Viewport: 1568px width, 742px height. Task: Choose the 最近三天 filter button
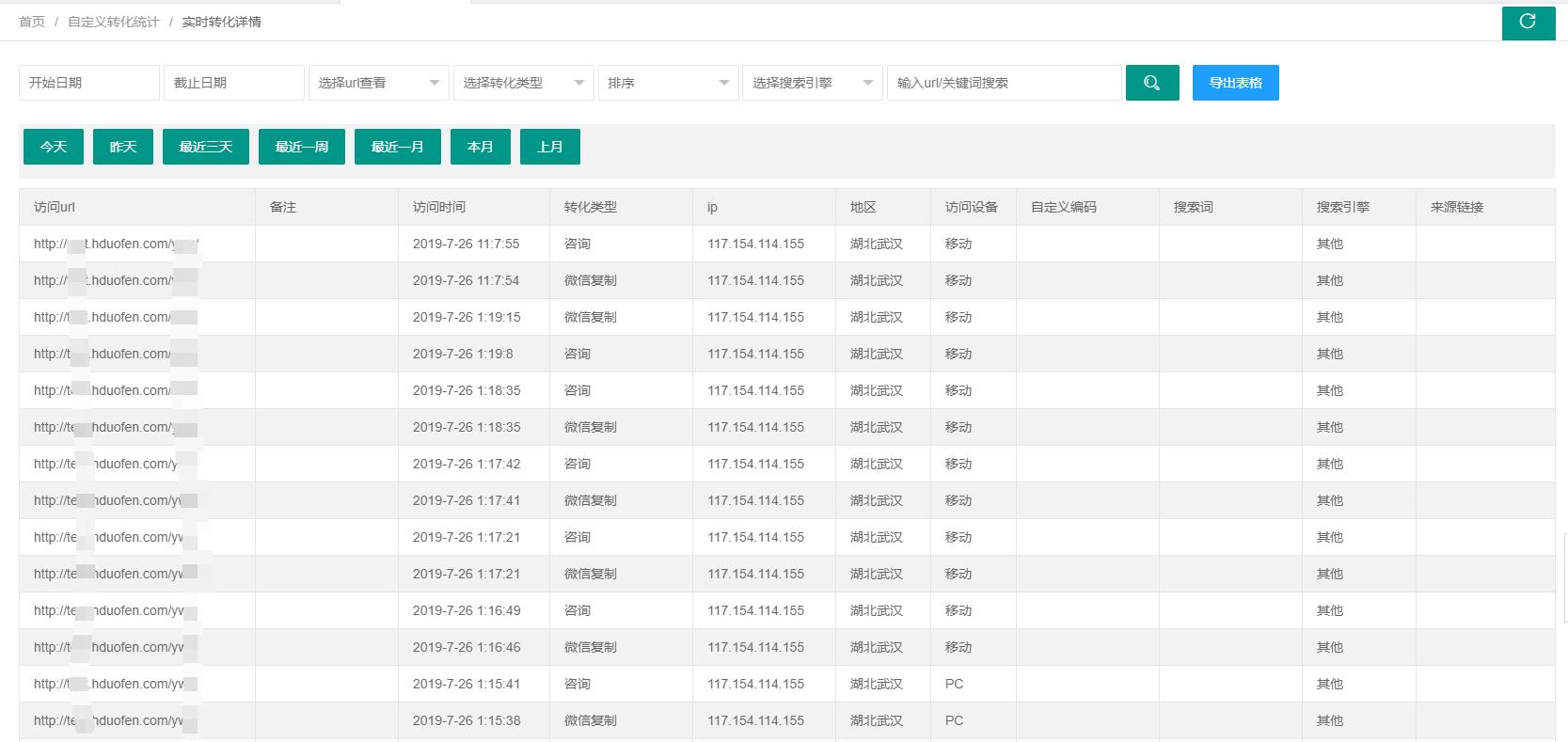pyautogui.click(x=206, y=147)
